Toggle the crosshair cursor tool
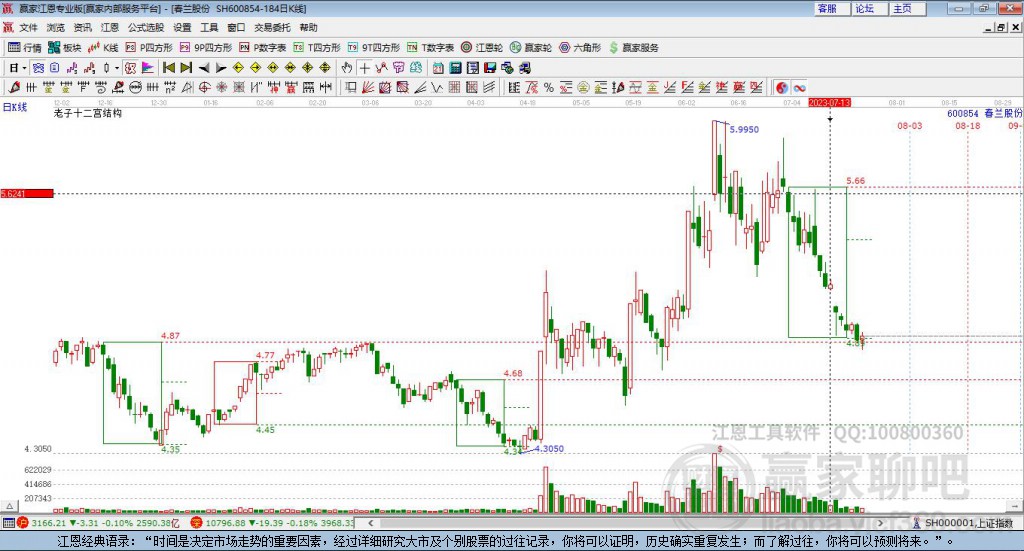The image size is (1024, 551). pyautogui.click(x=364, y=68)
